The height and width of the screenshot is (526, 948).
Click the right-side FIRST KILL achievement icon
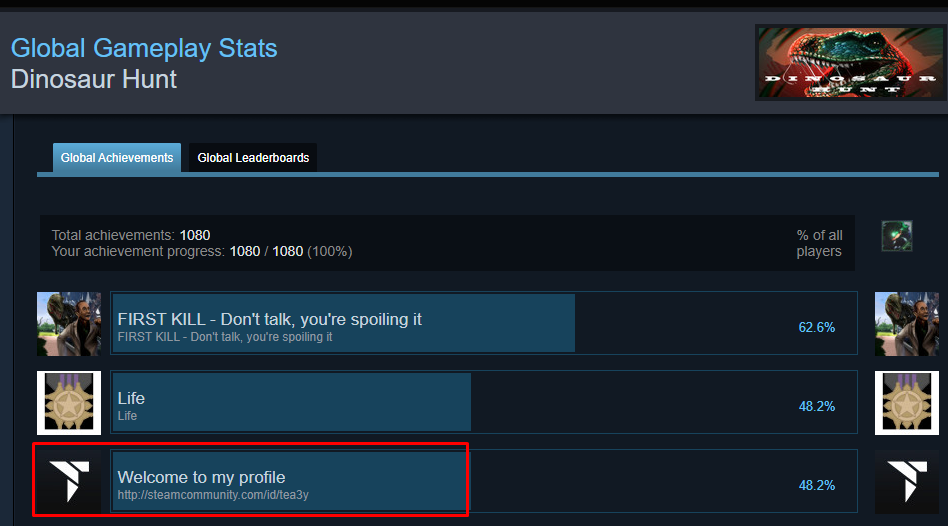coord(907,324)
